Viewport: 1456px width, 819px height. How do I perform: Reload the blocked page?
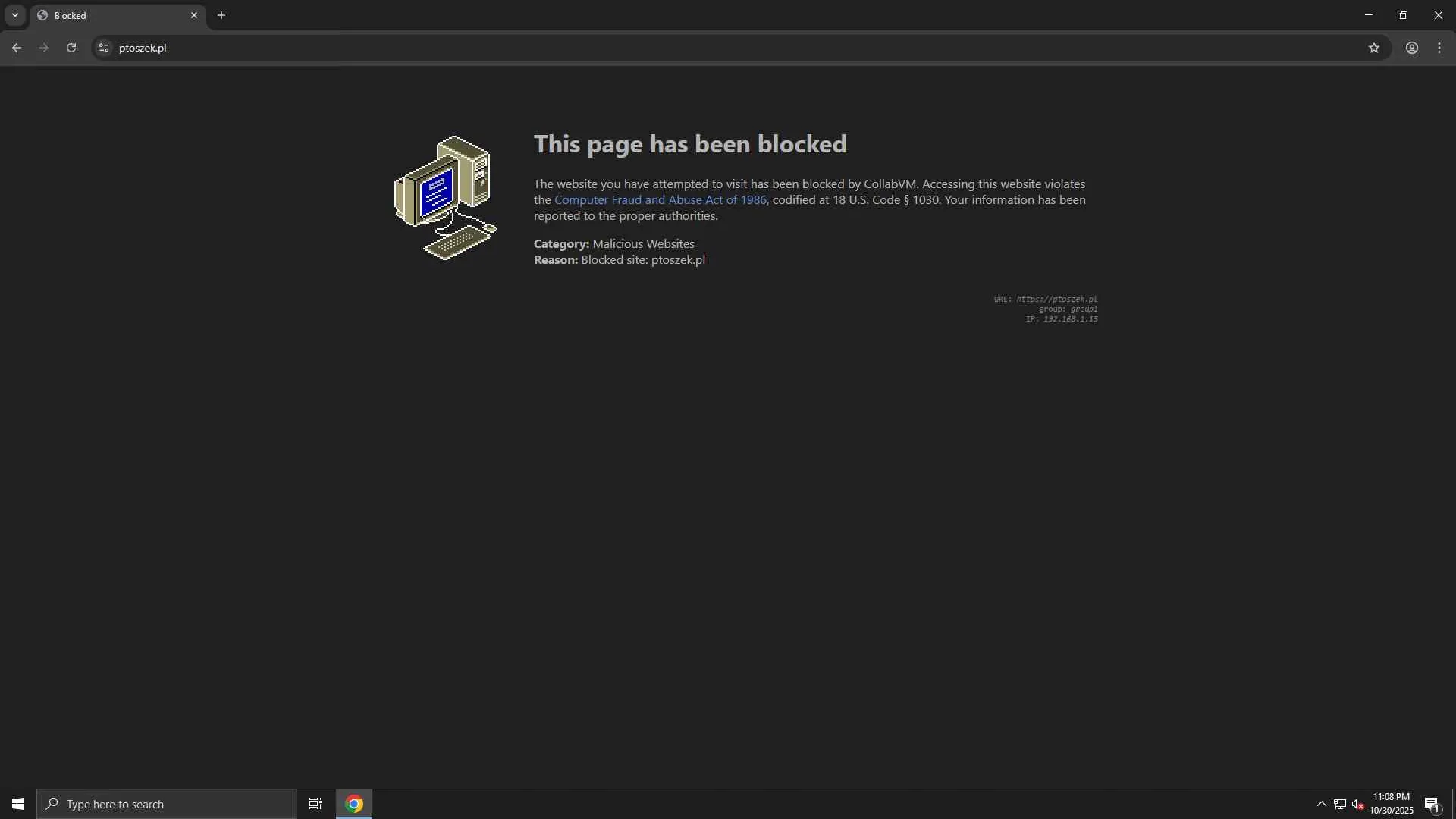[x=71, y=48]
